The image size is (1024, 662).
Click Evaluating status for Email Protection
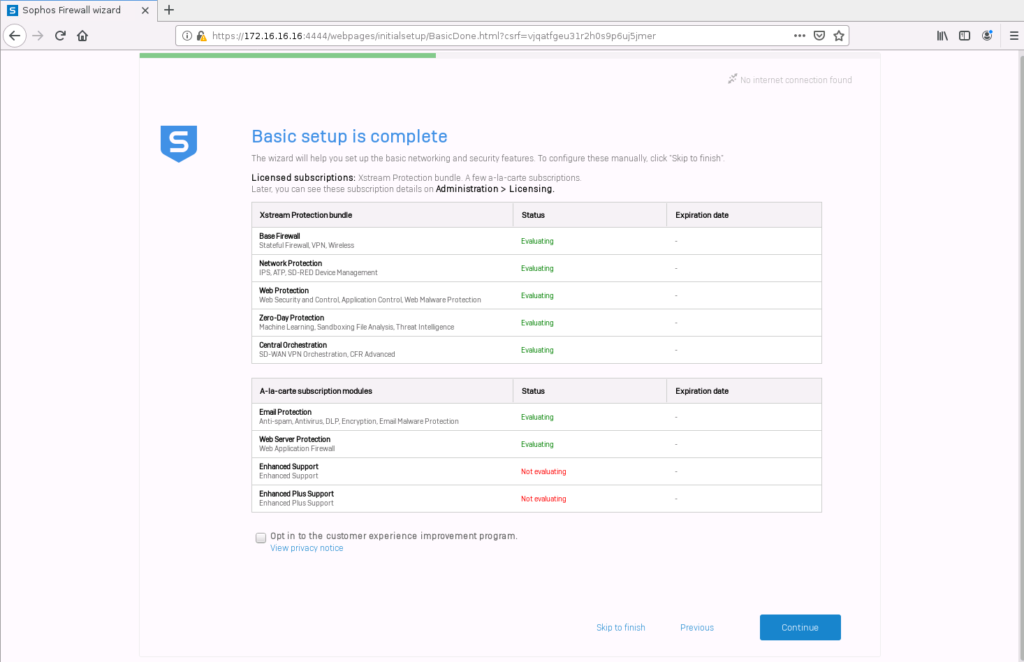click(537, 417)
